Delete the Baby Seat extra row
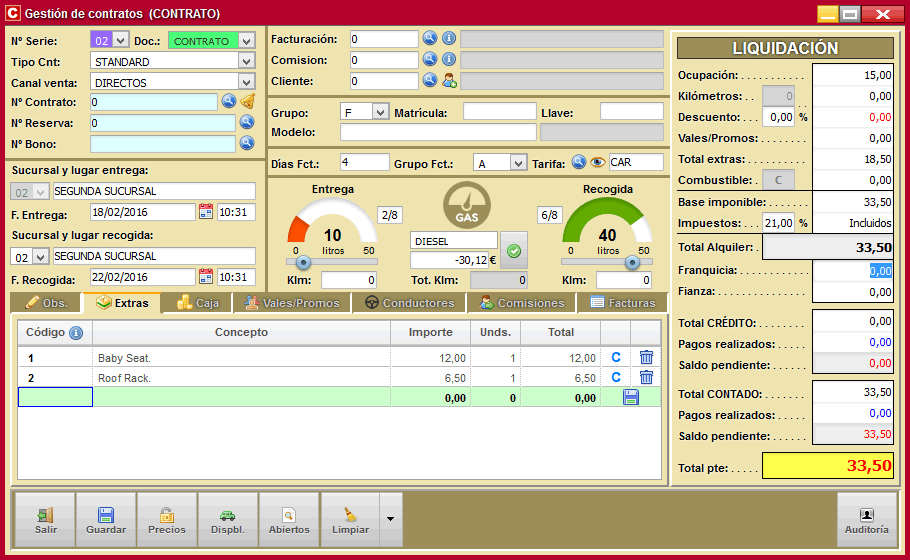The height and width of the screenshot is (560, 910). pyautogui.click(x=646, y=357)
